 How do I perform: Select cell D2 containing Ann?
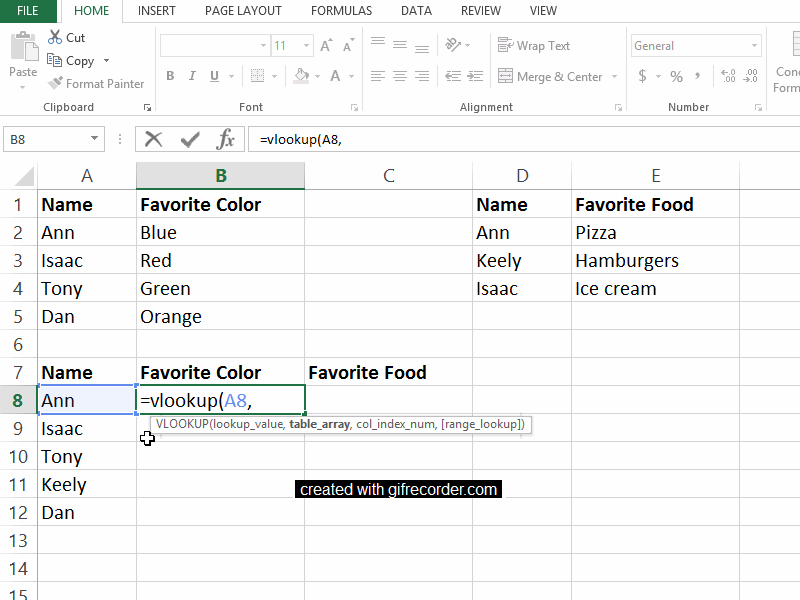(522, 233)
